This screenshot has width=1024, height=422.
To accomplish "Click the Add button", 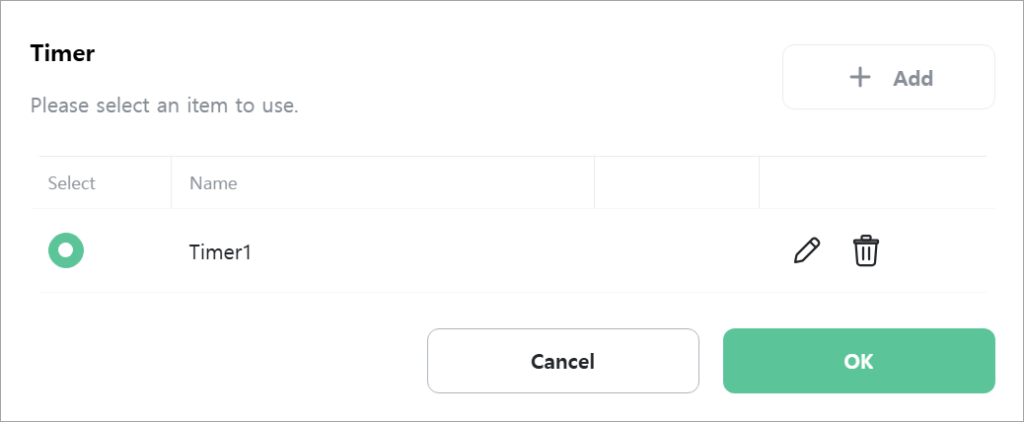I will click(x=888, y=77).
